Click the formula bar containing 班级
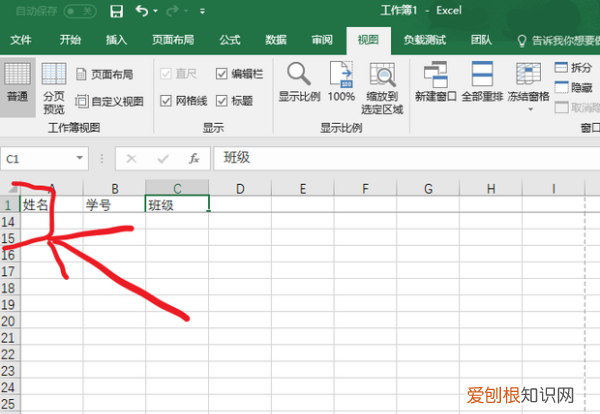 pyautogui.click(x=406, y=158)
